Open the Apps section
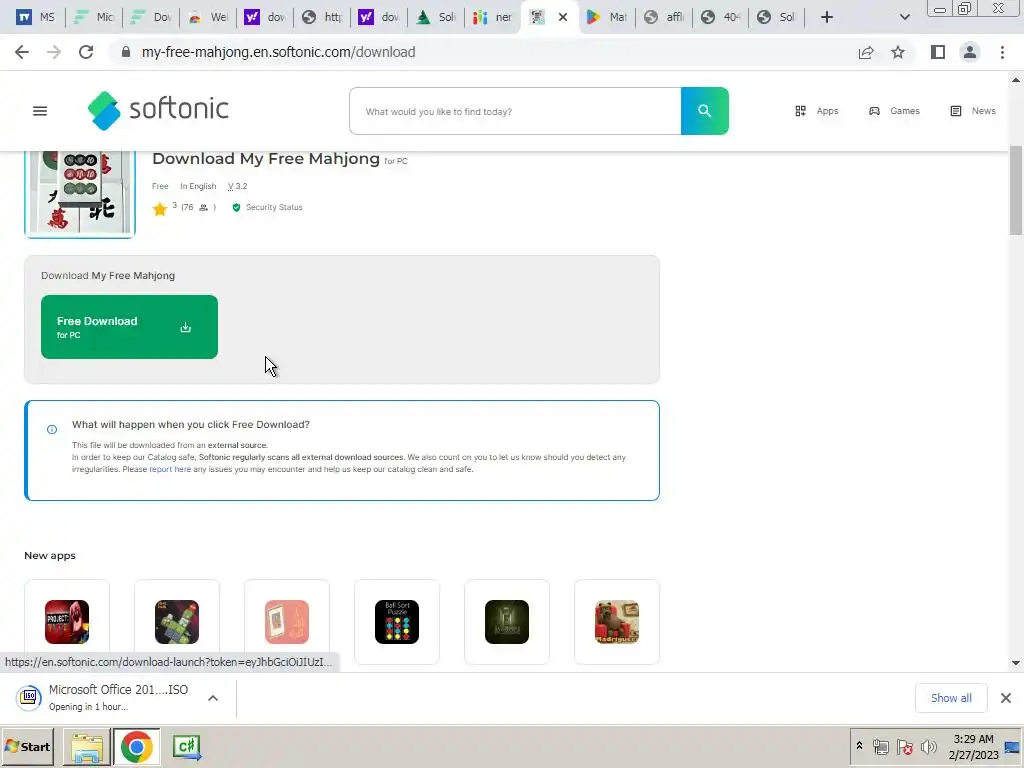 tap(816, 111)
